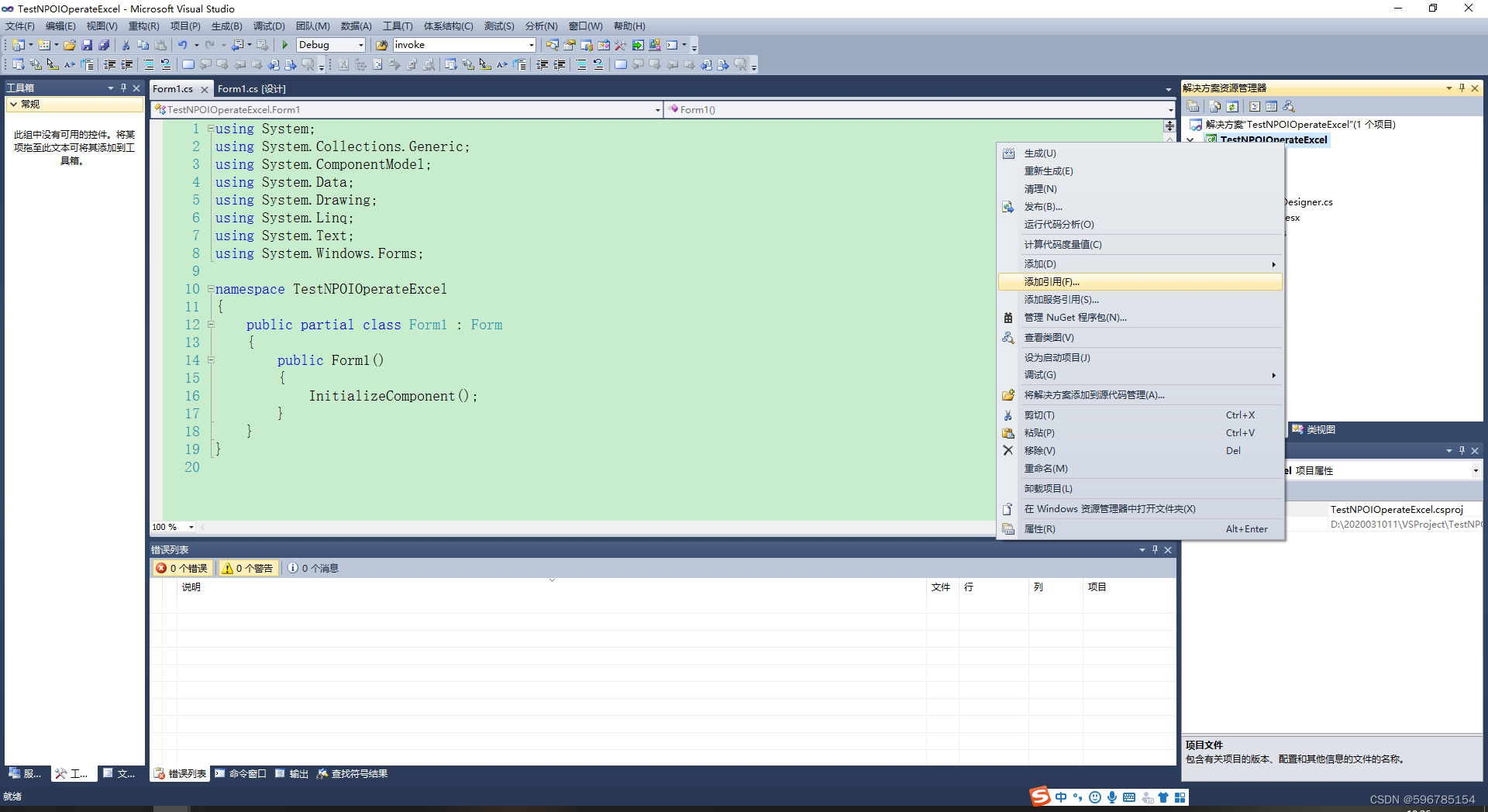This screenshot has width=1488, height=812.
Task: Choose 设为启动项目(J) in context menu
Action: [1140, 358]
